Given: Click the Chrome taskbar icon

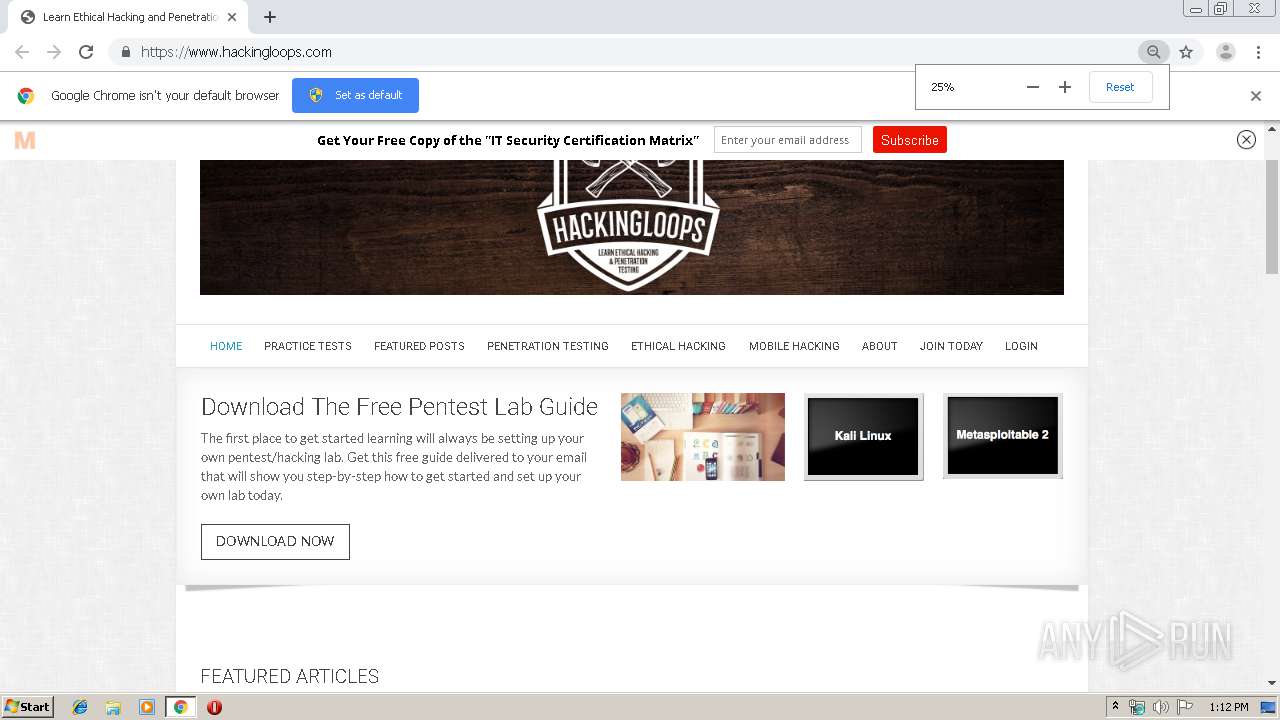Looking at the screenshot, I should 180,707.
